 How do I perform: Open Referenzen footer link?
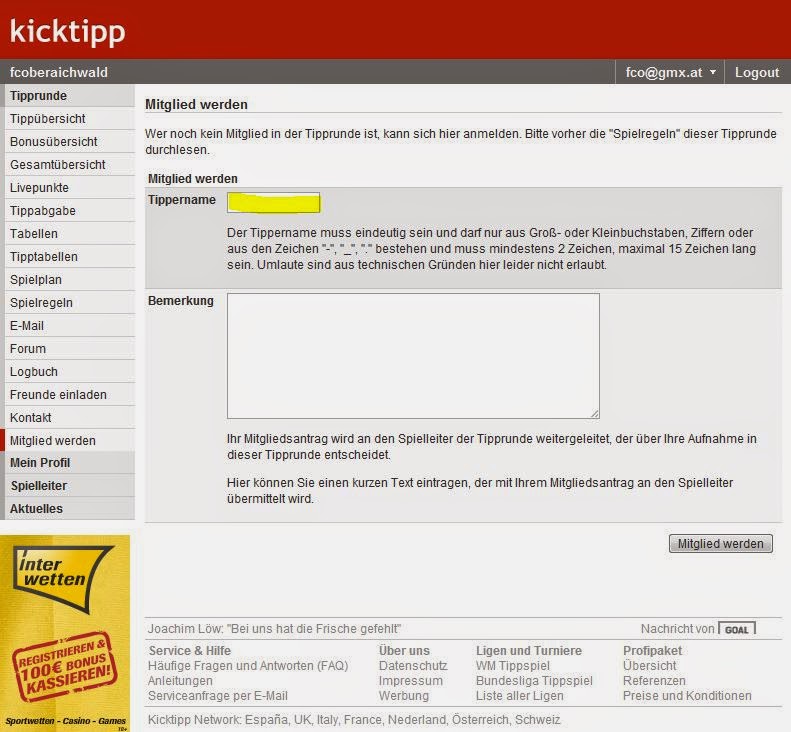654,681
